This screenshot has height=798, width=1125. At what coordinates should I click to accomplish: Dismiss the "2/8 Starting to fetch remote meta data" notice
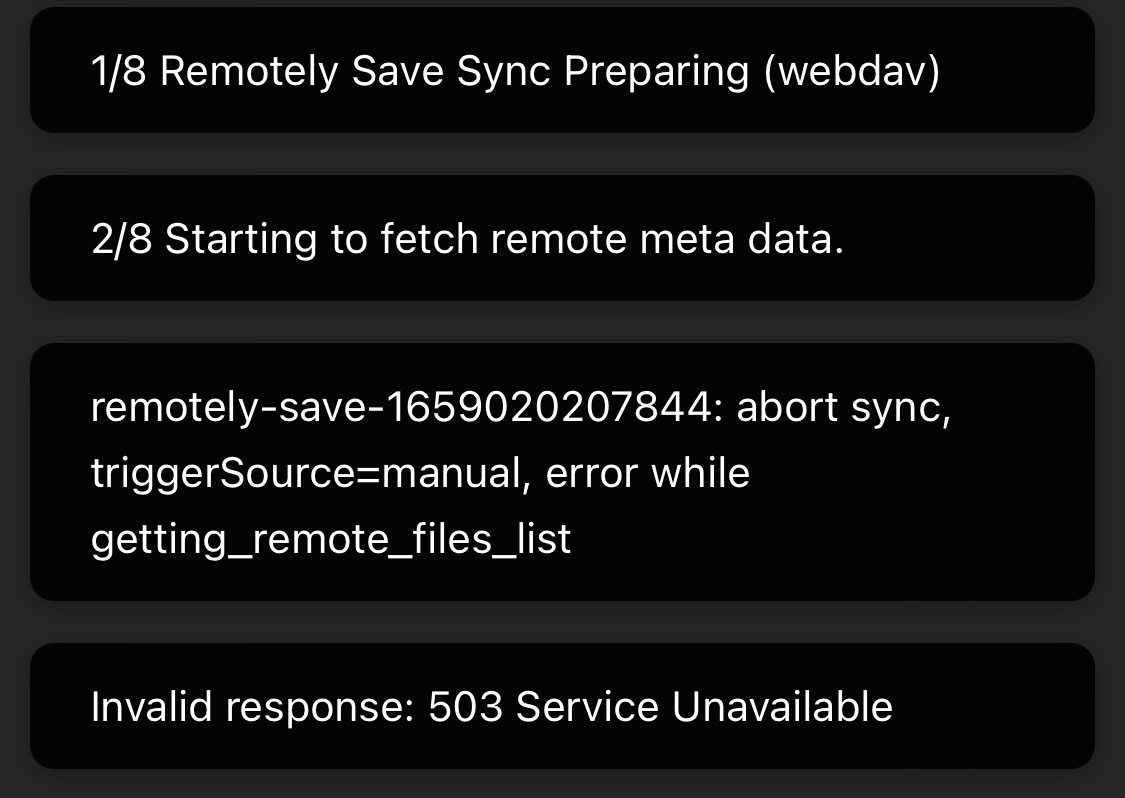[562, 238]
